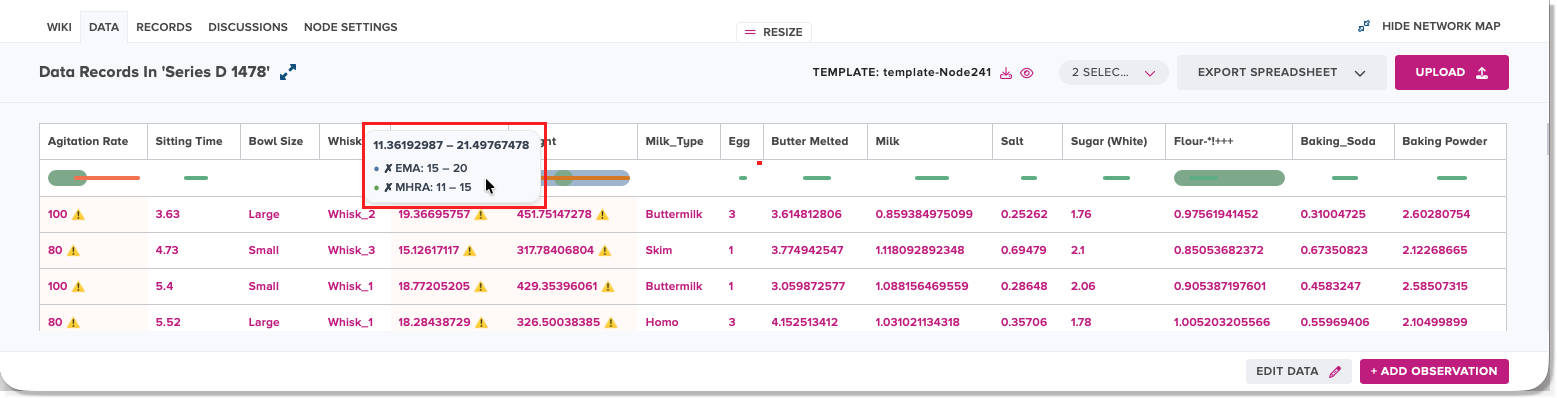The image size is (1557, 398).
Task: Download the template-Node241 template file
Action: pos(1007,73)
